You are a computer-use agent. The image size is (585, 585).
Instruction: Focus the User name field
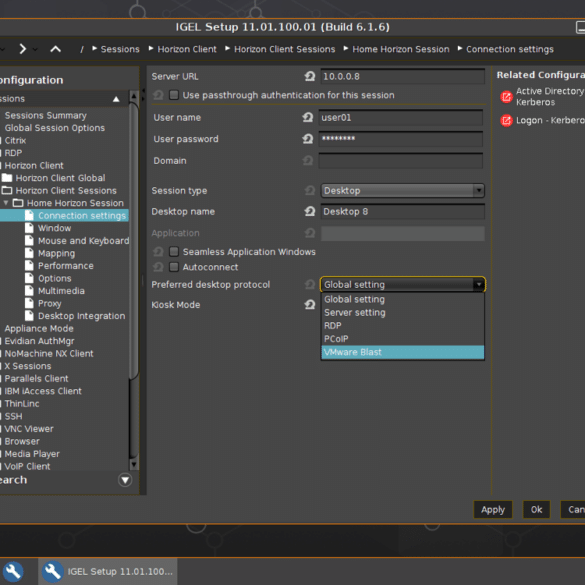401,118
